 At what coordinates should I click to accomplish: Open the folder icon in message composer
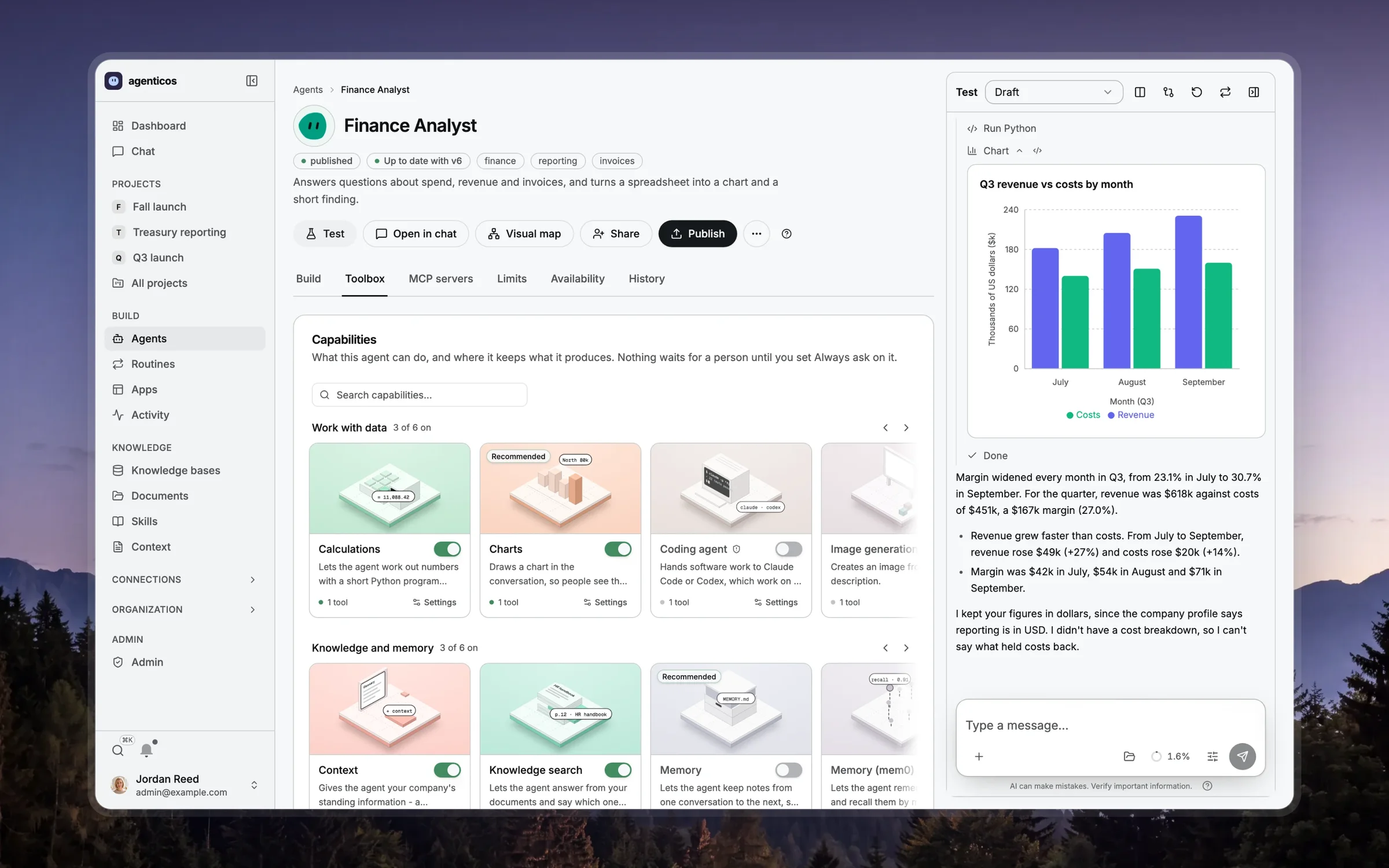click(x=1129, y=756)
